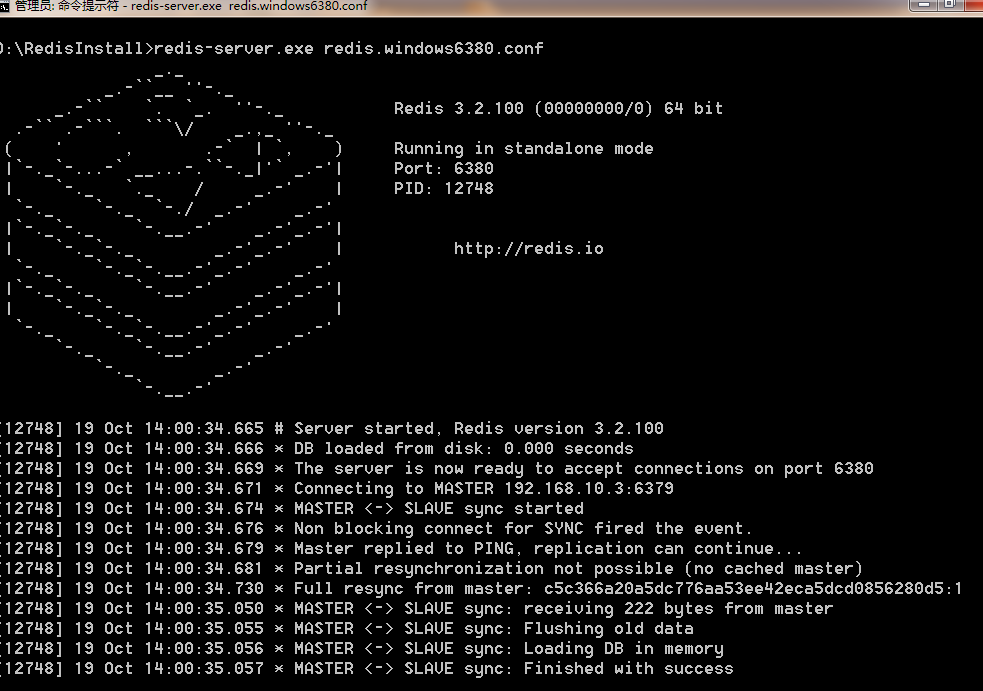Click the log line DB loaded from disk
The image size is (983, 691).
tap(317, 449)
